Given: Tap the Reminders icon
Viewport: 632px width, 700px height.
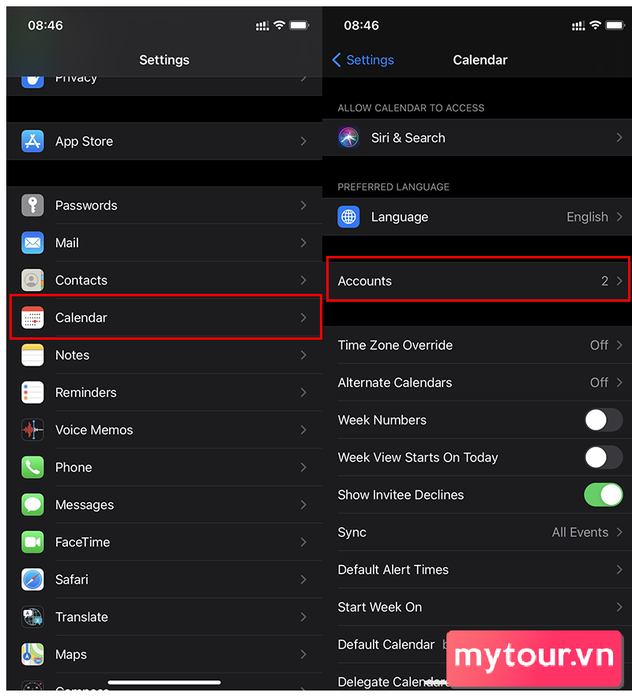Looking at the screenshot, I should pyautogui.click(x=33, y=392).
